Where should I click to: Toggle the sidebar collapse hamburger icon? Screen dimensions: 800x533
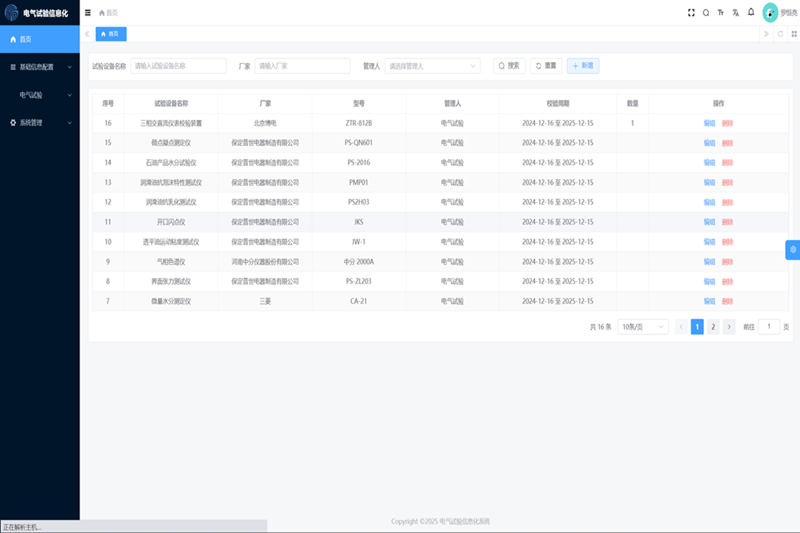coord(88,13)
